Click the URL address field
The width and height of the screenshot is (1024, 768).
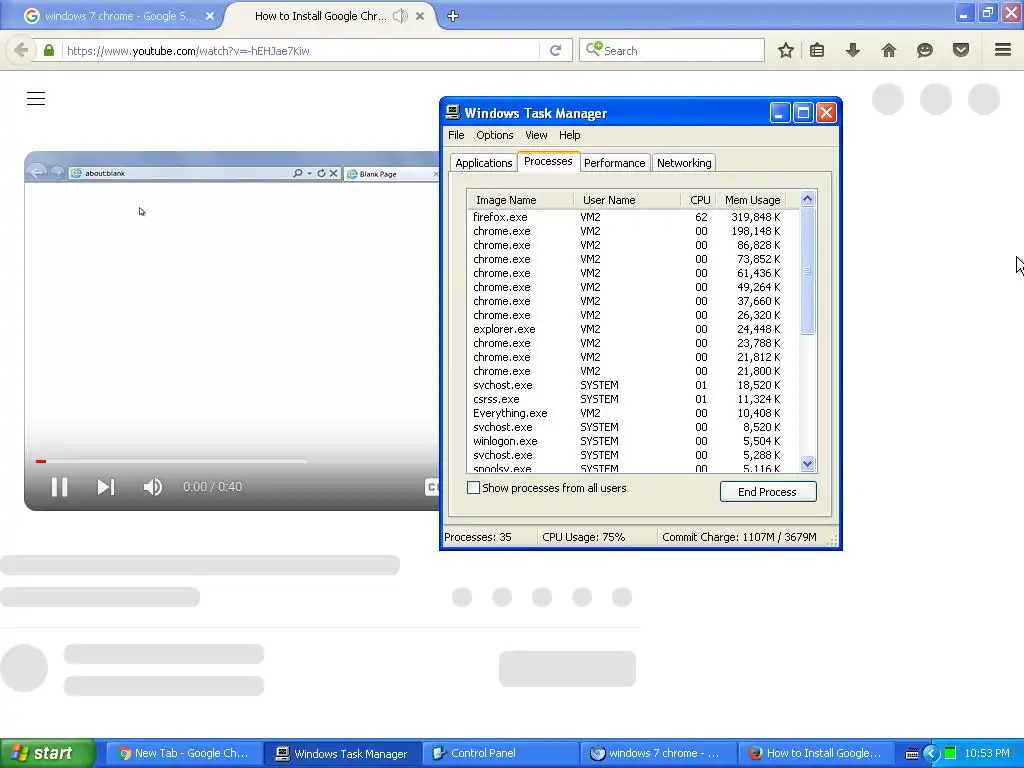pyautogui.click(x=300, y=50)
